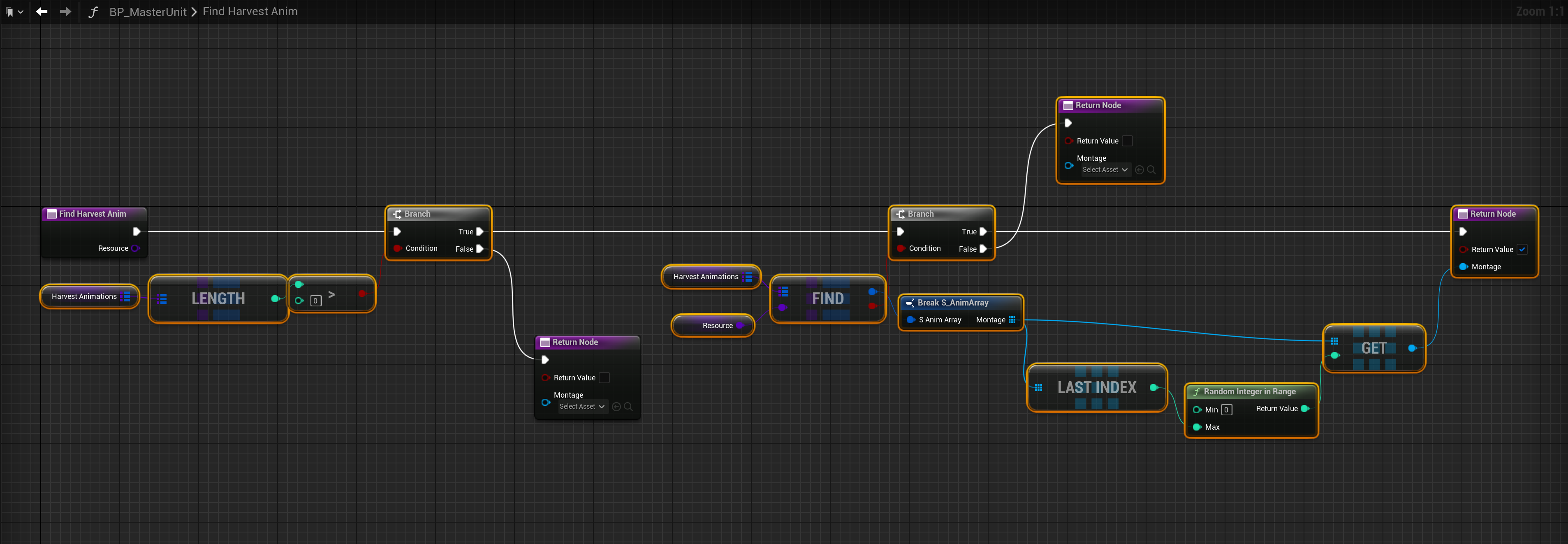This screenshot has width=1568, height=544.
Task: Click Montage array output pin on Break S_AnimArray
Action: (1012, 320)
